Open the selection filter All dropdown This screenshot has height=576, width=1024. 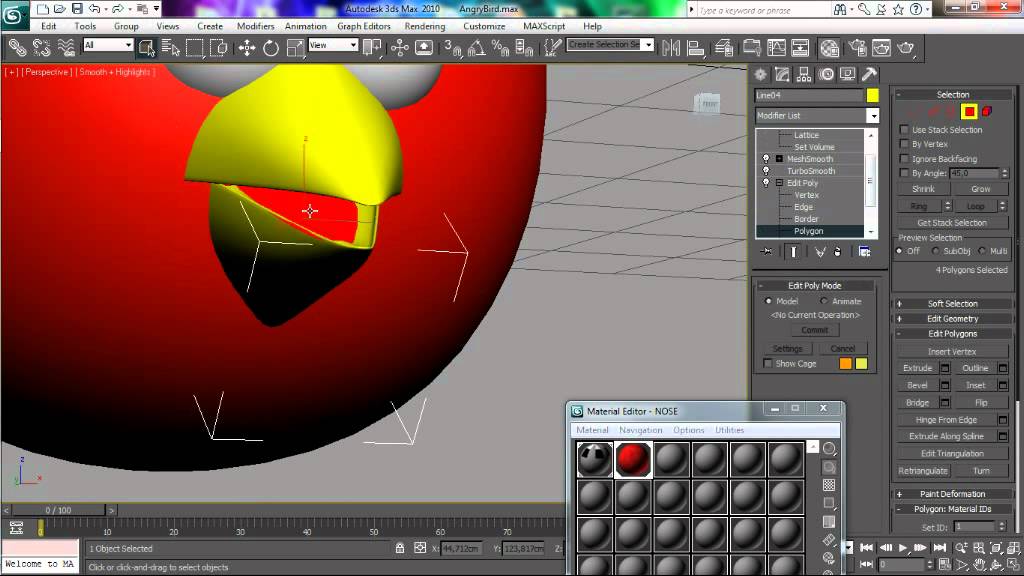tap(108, 44)
